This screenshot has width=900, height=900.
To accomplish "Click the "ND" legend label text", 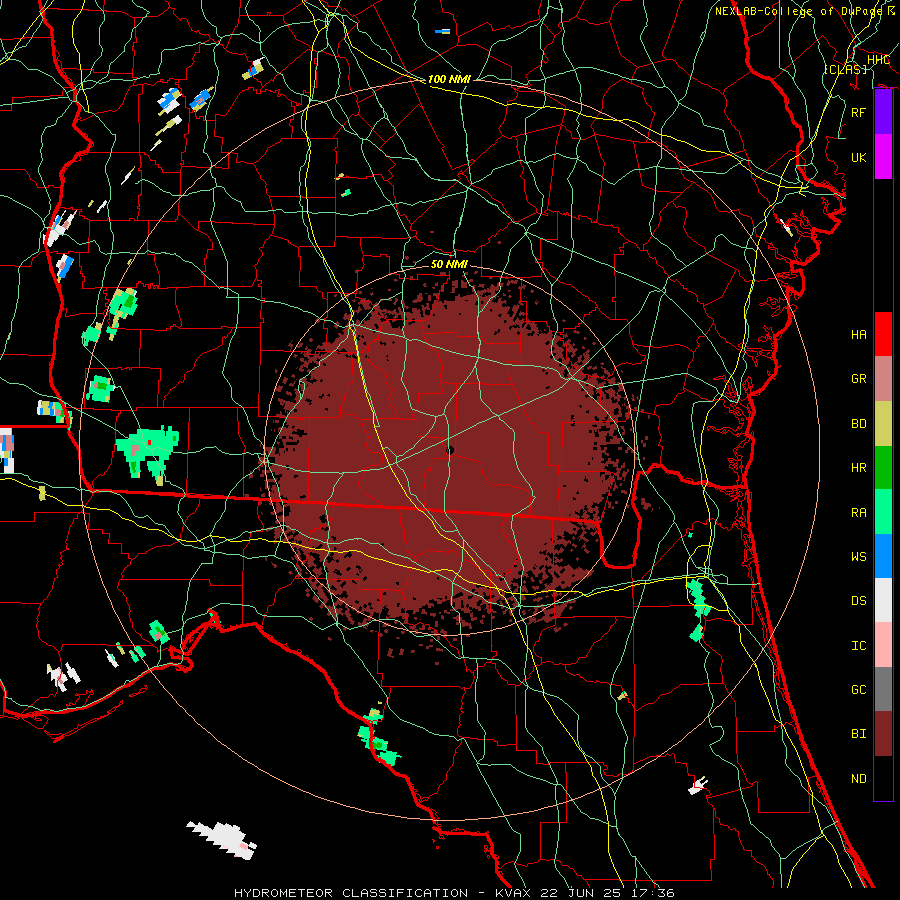I will (859, 779).
